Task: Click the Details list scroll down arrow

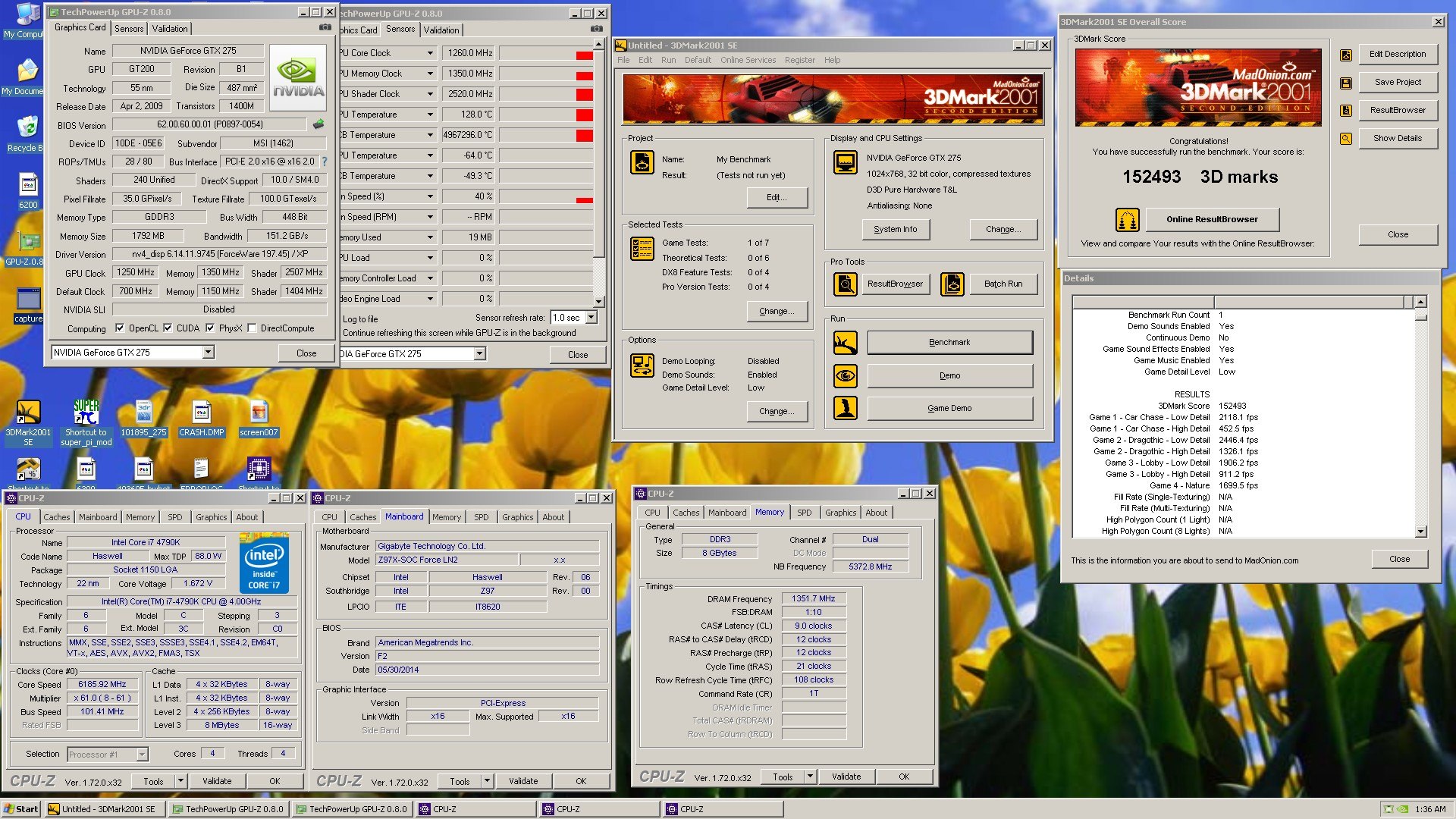Action: 1420,532
